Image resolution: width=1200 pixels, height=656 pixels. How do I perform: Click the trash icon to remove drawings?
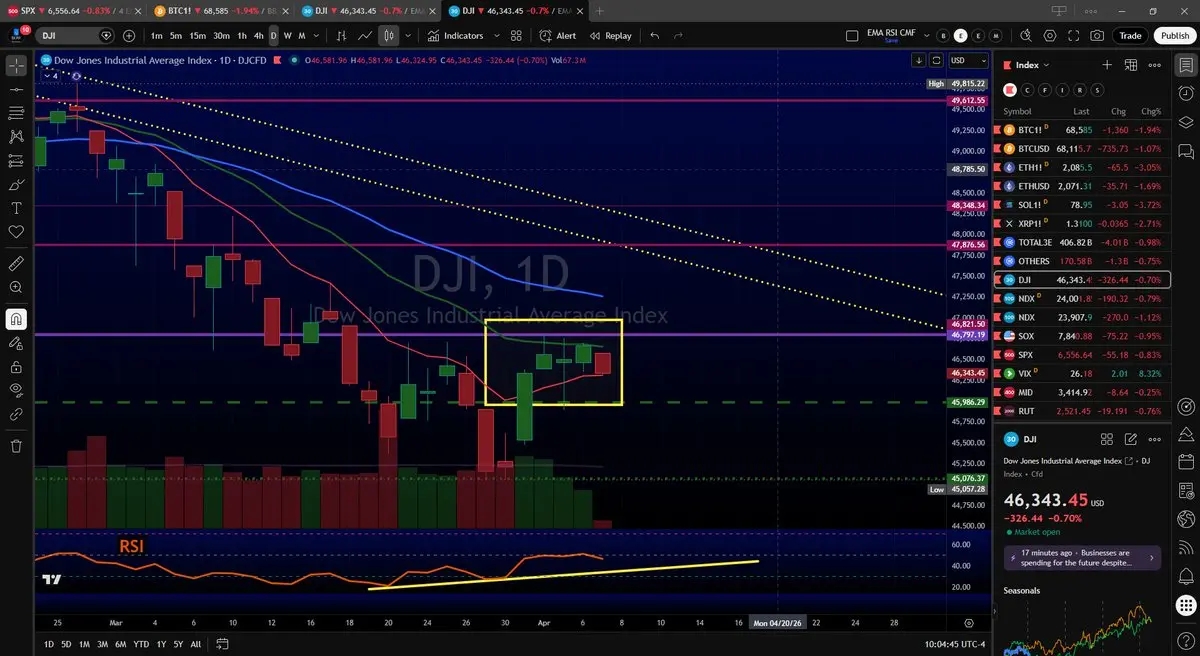coord(16,446)
